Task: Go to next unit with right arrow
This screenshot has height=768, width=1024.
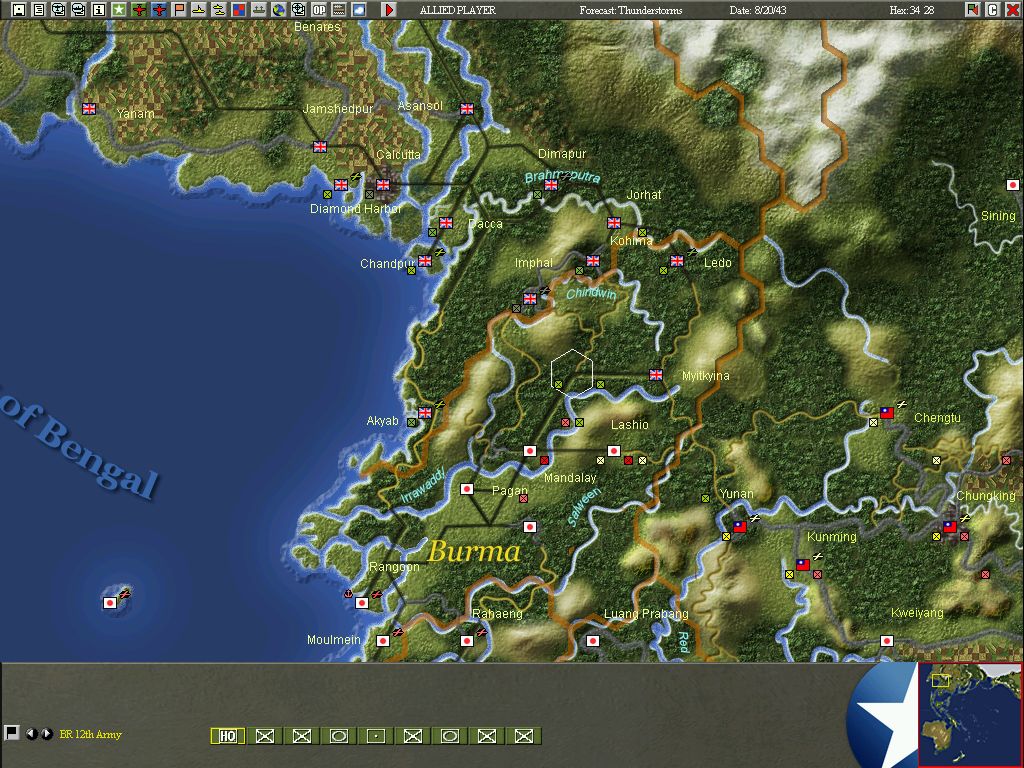Action: (46, 734)
